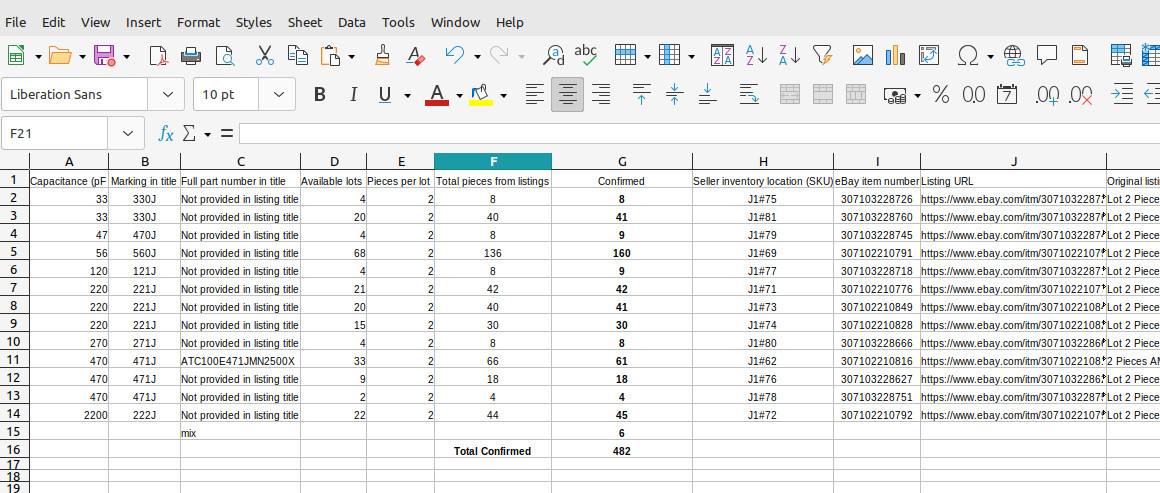This screenshot has height=493, width=1160.
Task: Center cell content vertically
Action: [675, 95]
